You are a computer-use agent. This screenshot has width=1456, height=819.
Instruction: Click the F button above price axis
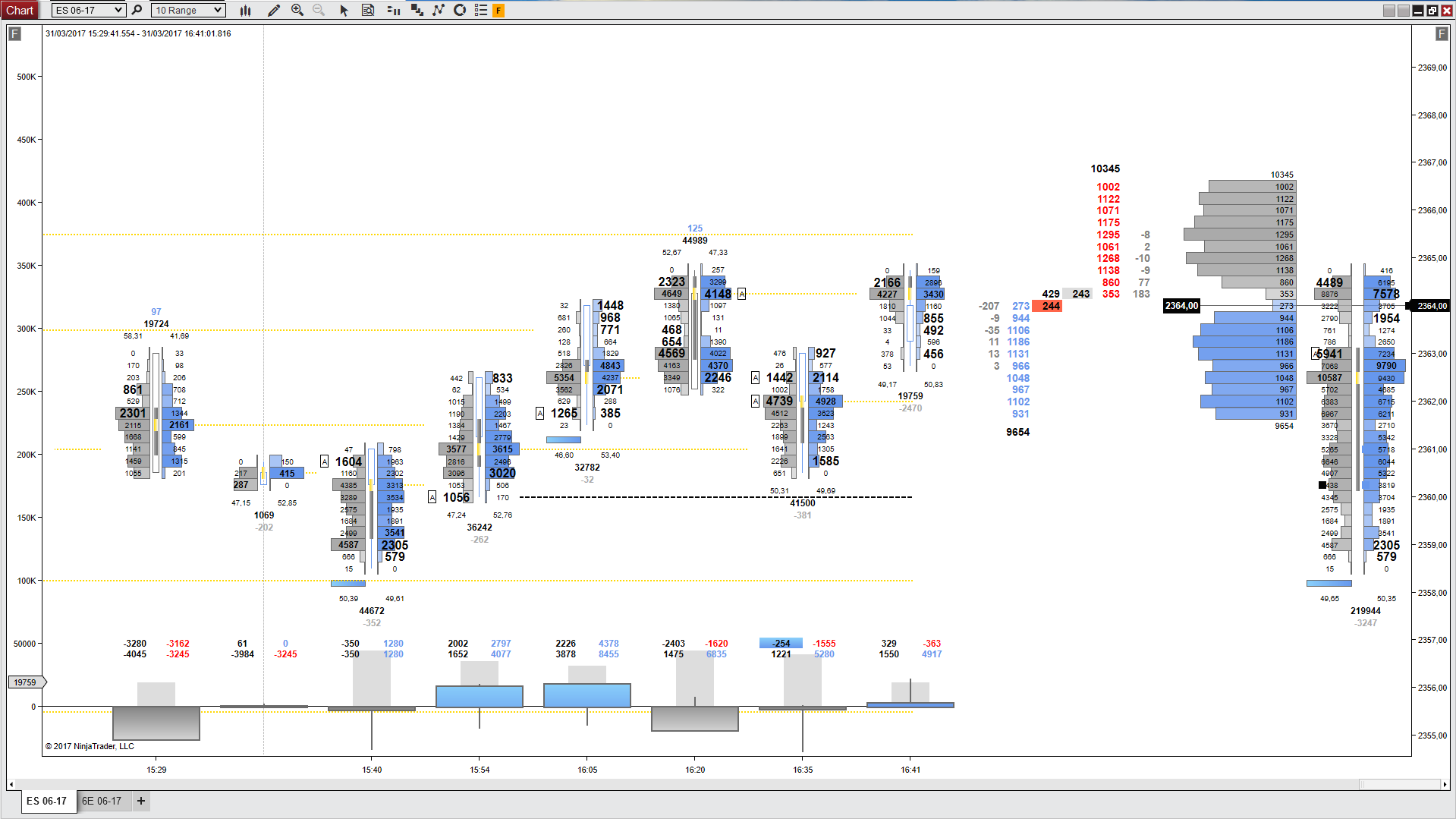(1441, 33)
